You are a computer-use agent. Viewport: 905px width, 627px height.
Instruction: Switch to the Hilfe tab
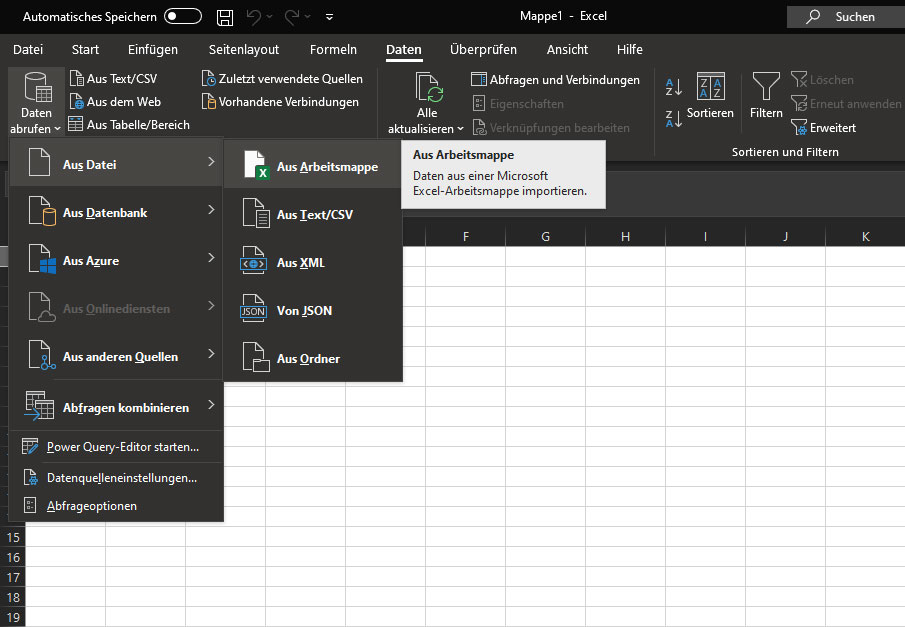(630, 50)
